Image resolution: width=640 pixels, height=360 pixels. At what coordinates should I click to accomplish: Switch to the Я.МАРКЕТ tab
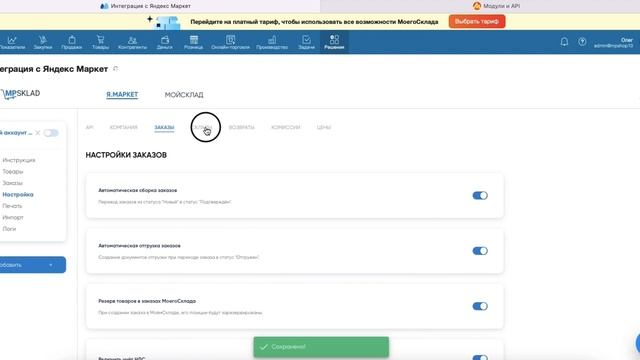[x=122, y=95]
